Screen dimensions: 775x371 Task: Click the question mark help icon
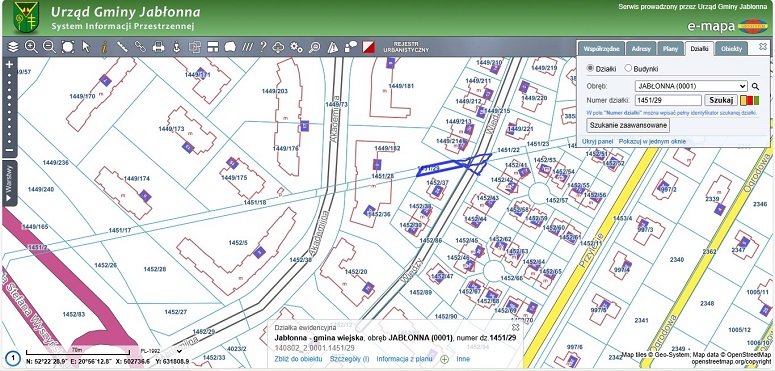(x=263, y=47)
